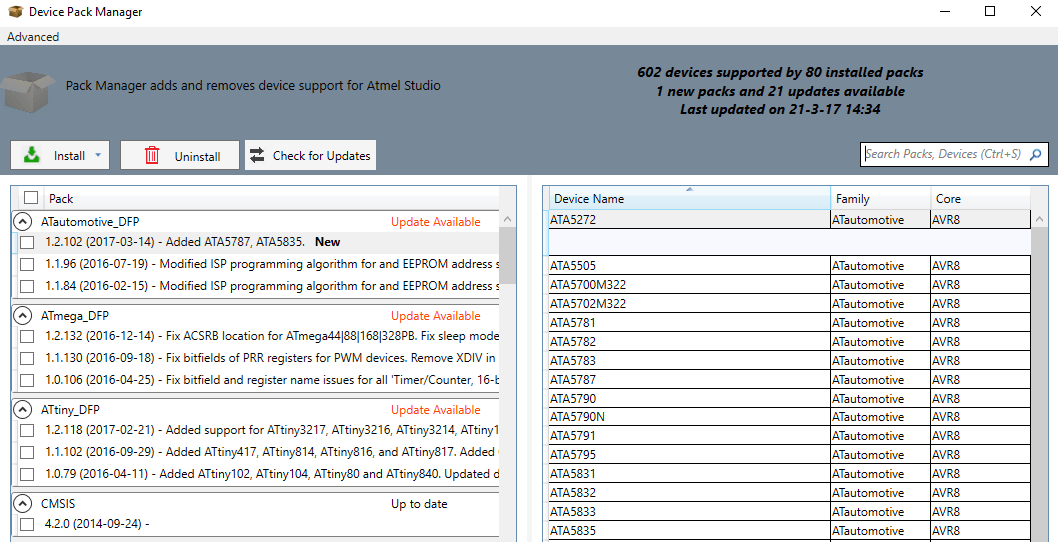Select device ATA5790N
This screenshot has height=542, width=1058.
[789, 416]
